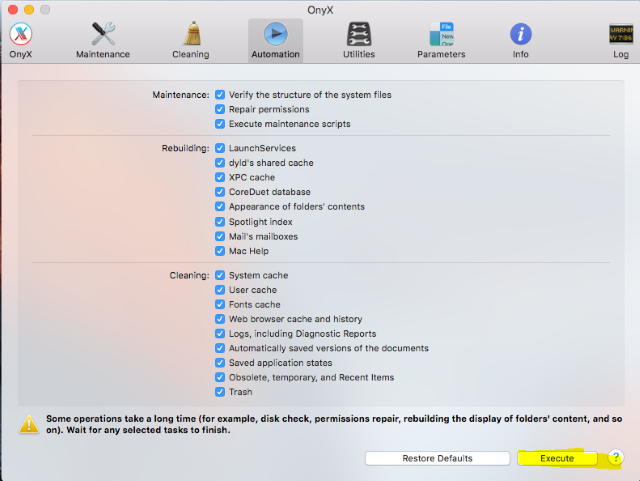
Task: Select the Automation play icon
Action: tap(276, 34)
